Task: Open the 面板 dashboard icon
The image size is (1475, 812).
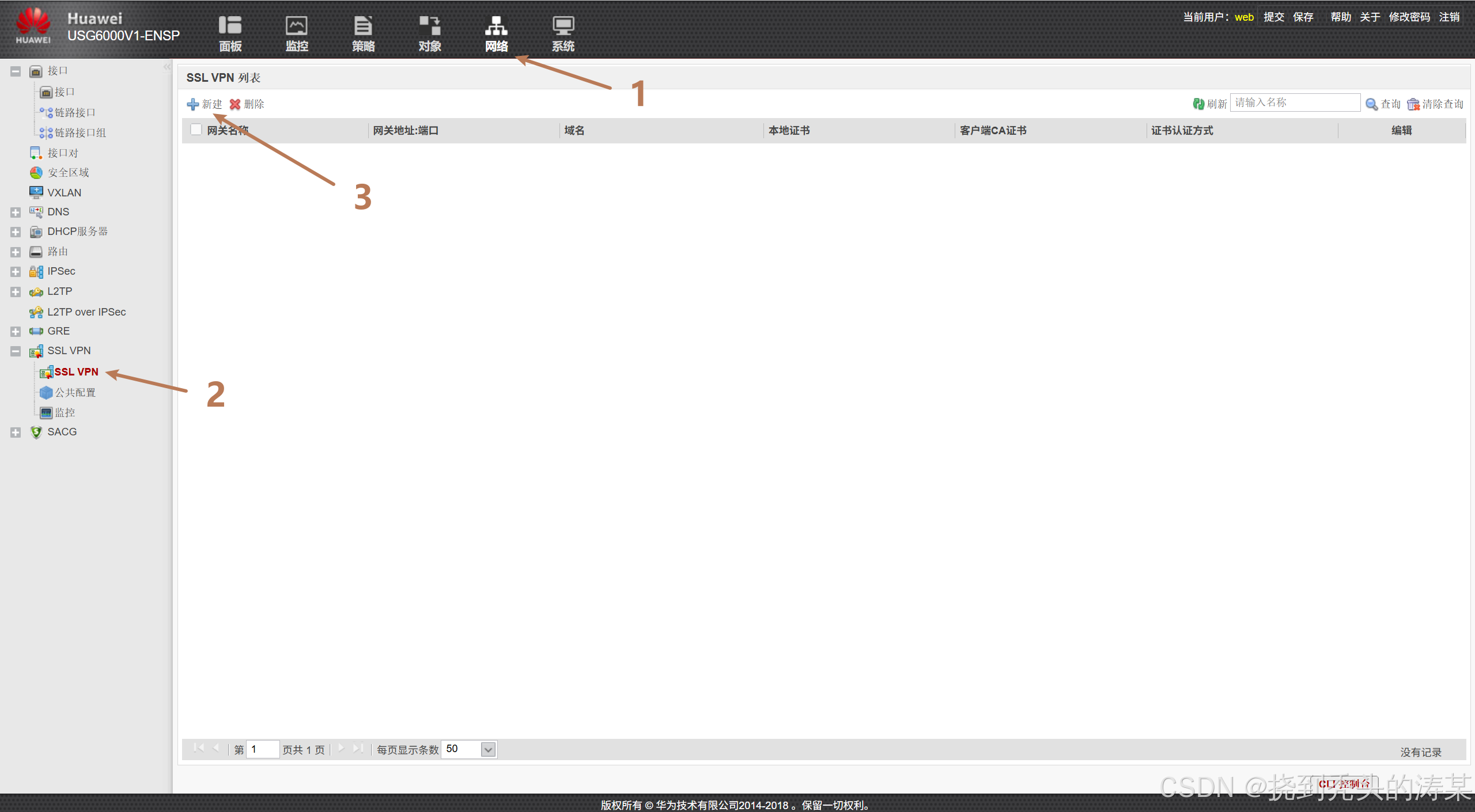Action: (x=230, y=26)
